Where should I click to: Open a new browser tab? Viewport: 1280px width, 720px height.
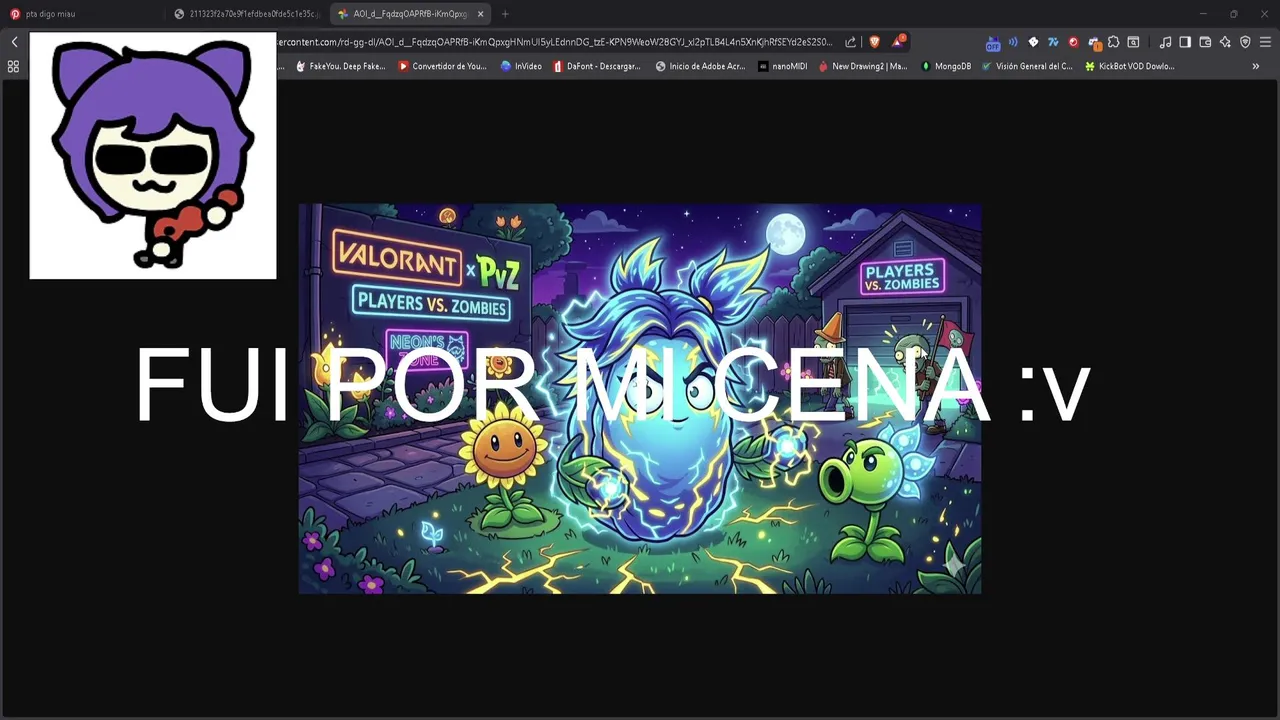(505, 14)
